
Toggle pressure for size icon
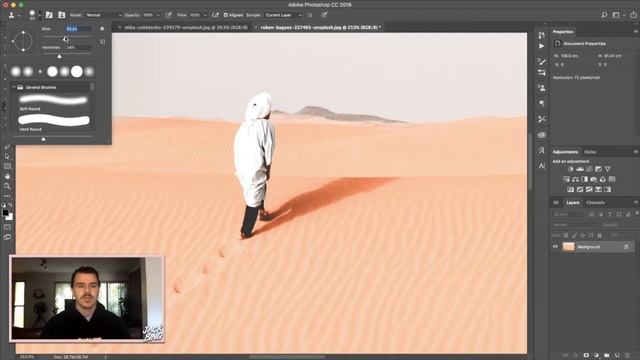pyautogui.click(x=324, y=15)
